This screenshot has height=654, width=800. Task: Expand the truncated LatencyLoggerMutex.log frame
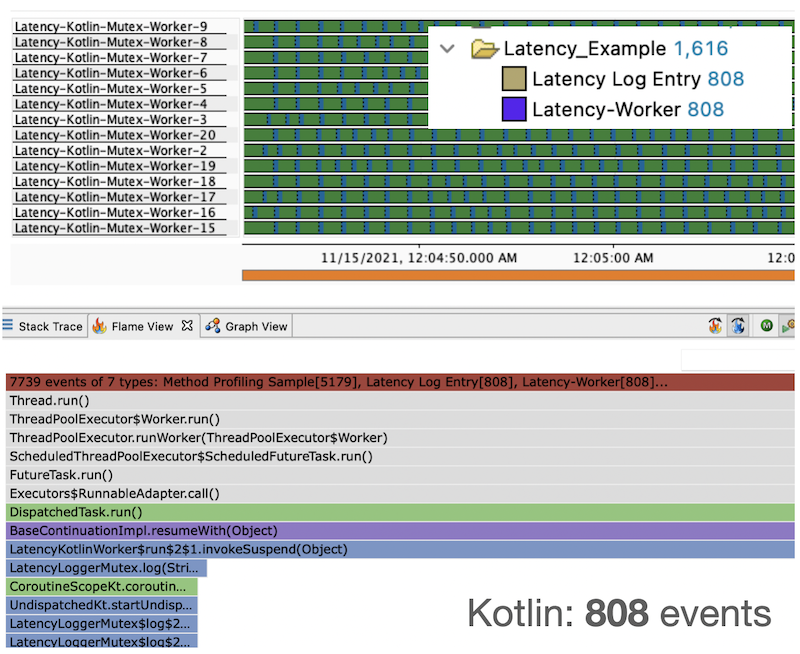coord(100,568)
